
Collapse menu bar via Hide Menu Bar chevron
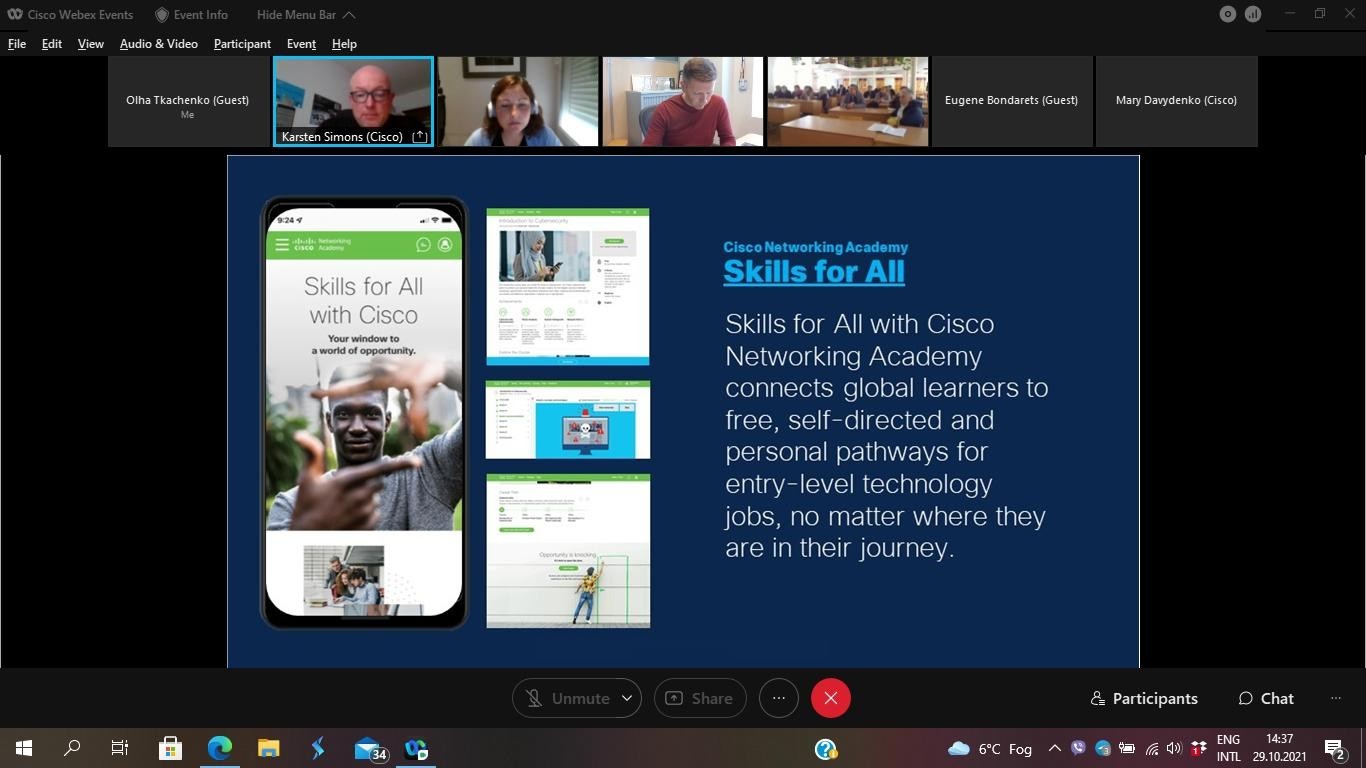pos(348,15)
